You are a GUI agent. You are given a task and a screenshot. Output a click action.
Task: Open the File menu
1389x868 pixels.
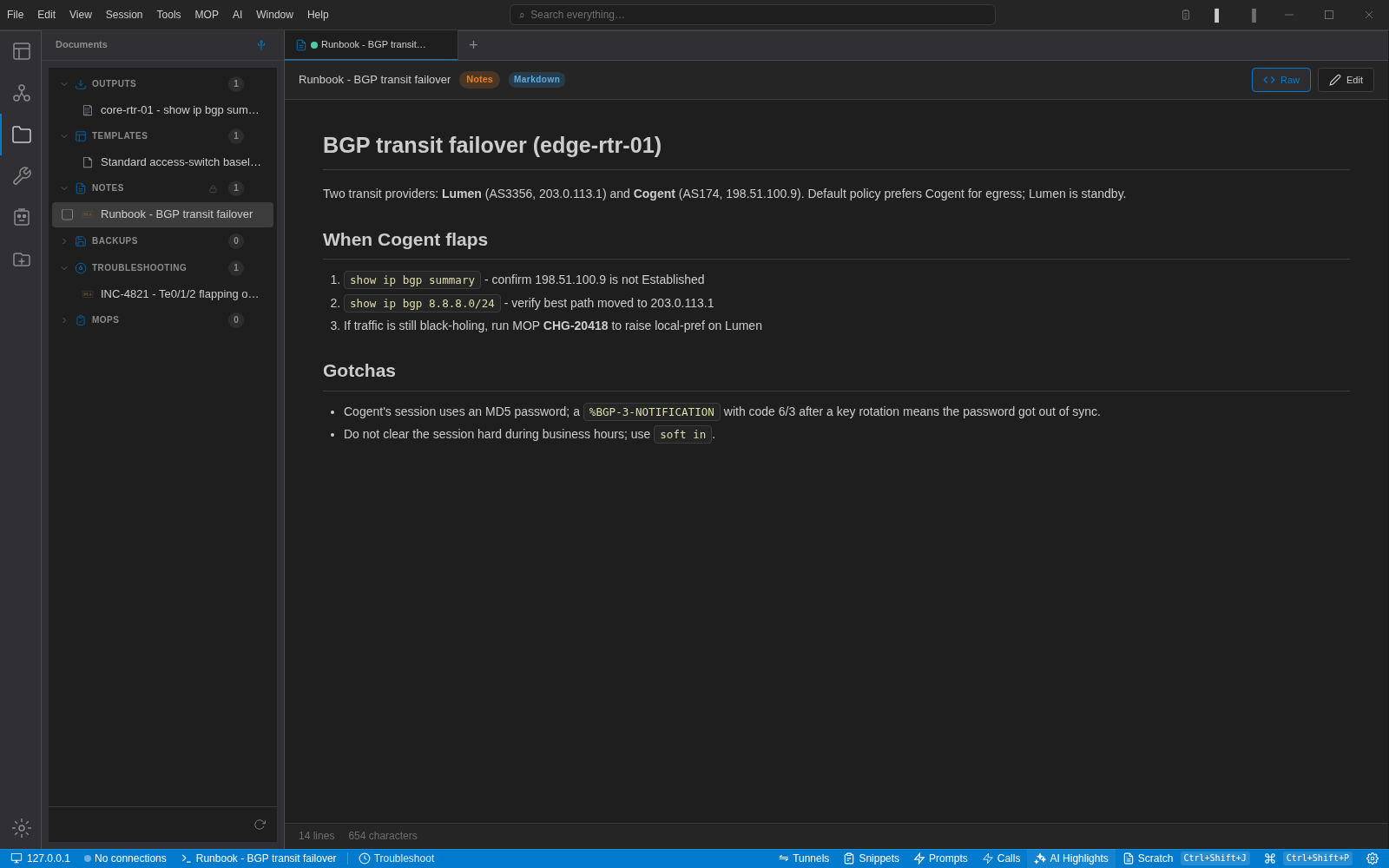[16, 15]
